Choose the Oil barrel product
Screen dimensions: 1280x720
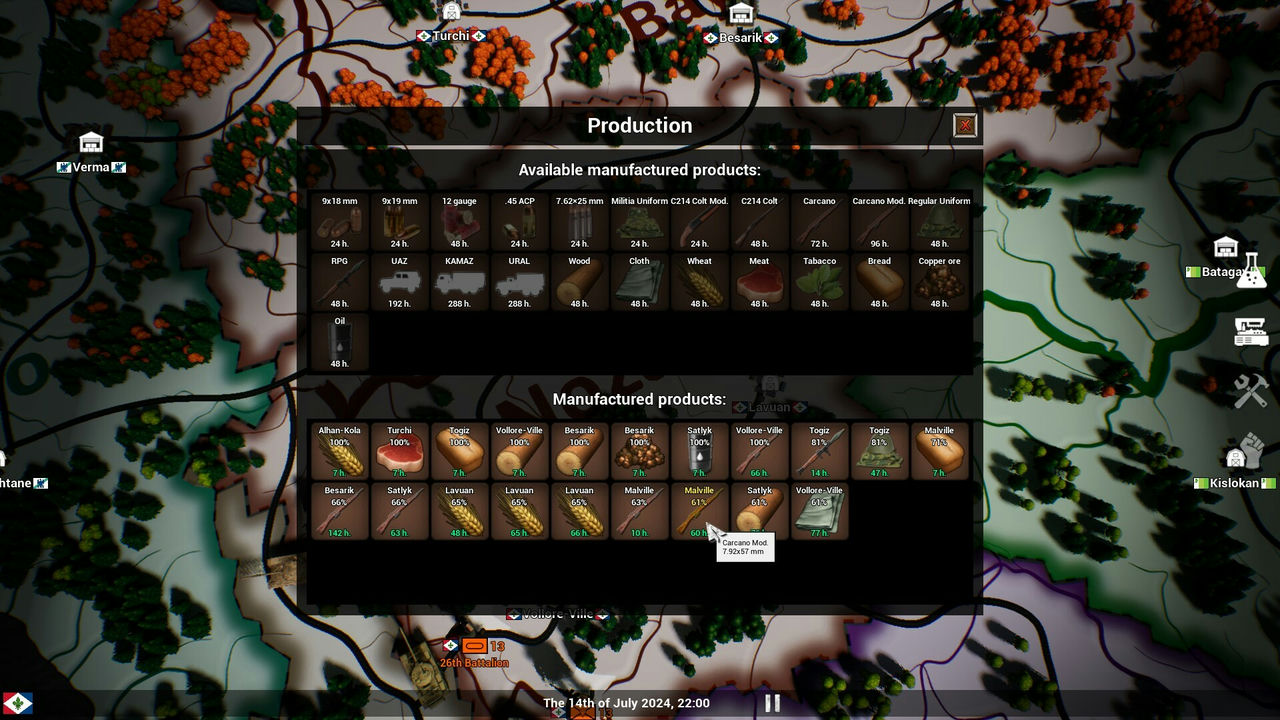click(339, 343)
